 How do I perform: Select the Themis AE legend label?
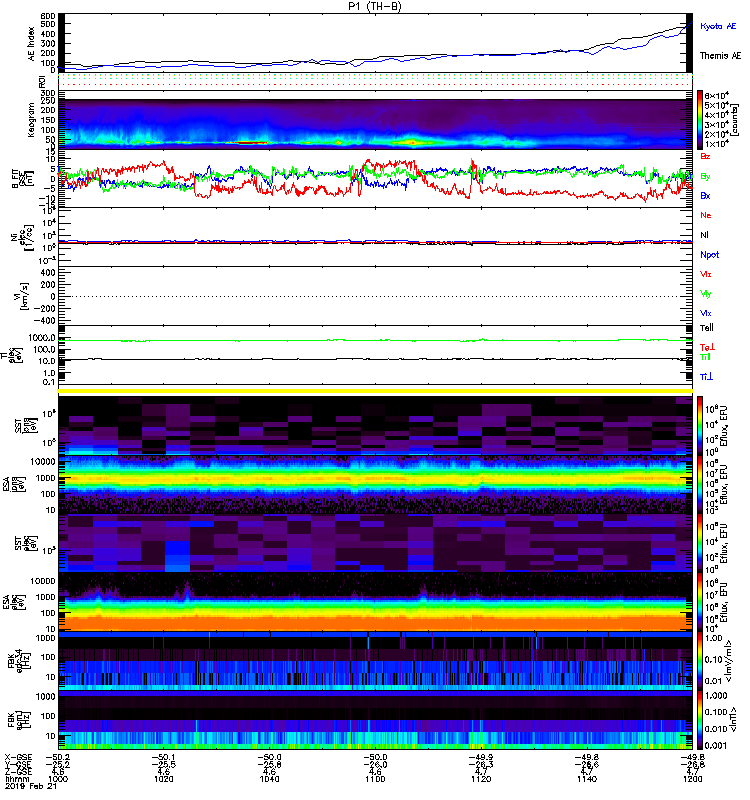(720, 56)
